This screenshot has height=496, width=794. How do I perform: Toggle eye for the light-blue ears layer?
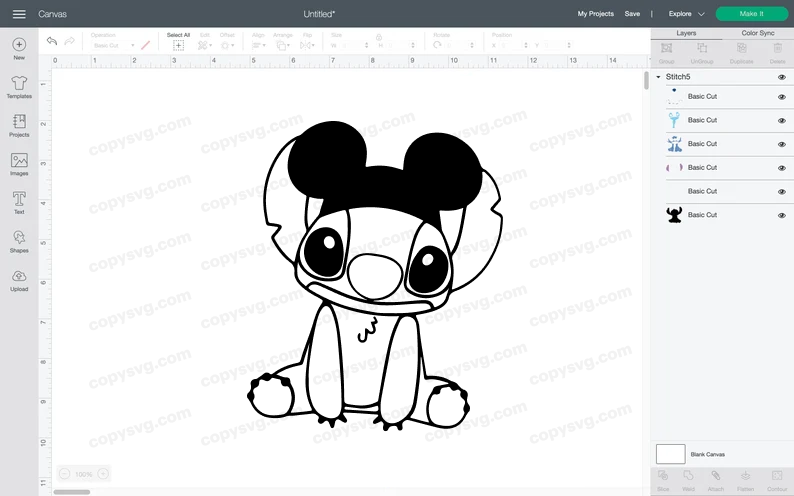tap(782, 120)
